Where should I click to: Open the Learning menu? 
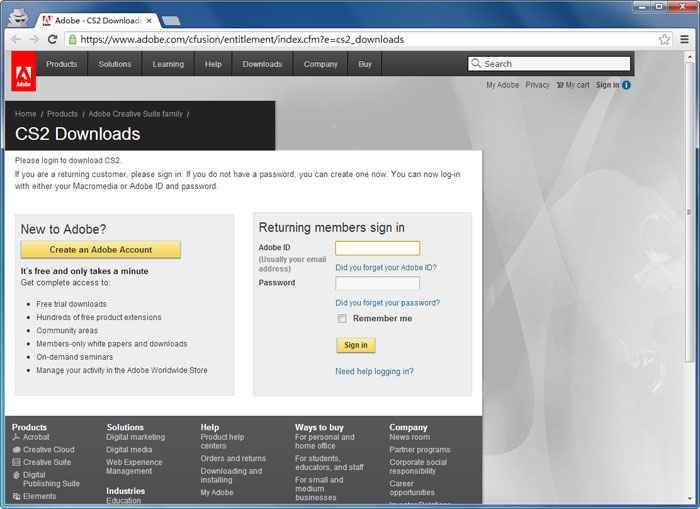168,64
